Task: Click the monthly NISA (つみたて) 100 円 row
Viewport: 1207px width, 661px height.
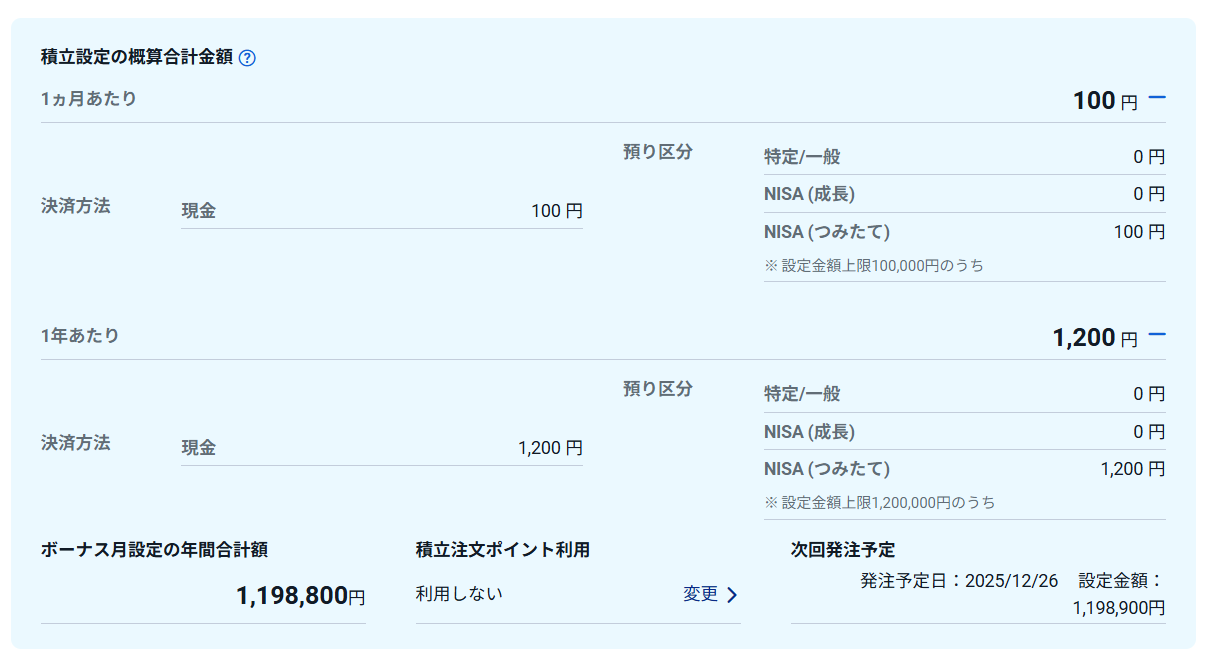Action: pos(964,232)
